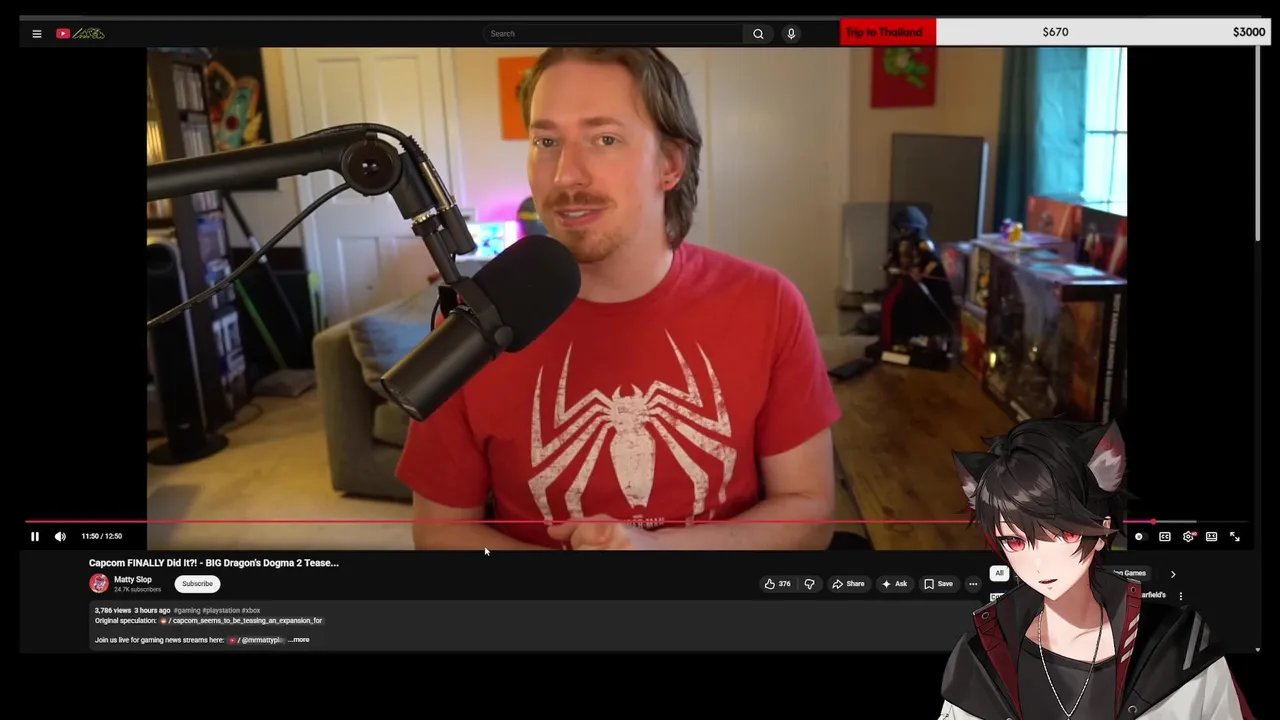Click the 24.7K subscribers count
The width and height of the screenshot is (1280, 720).
click(x=138, y=590)
